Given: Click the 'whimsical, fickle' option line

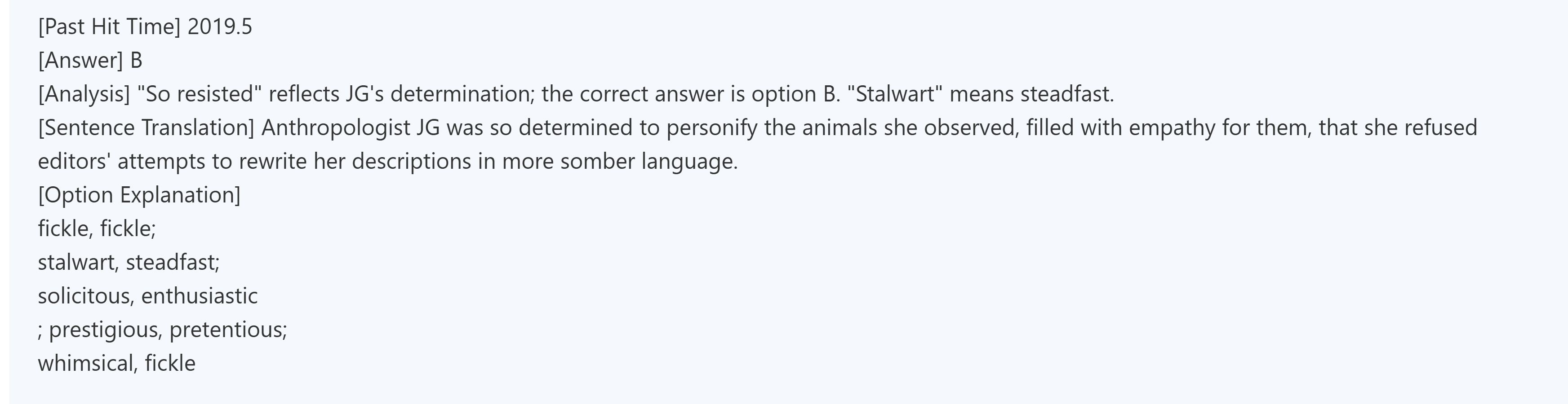Looking at the screenshot, I should point(116,363).
